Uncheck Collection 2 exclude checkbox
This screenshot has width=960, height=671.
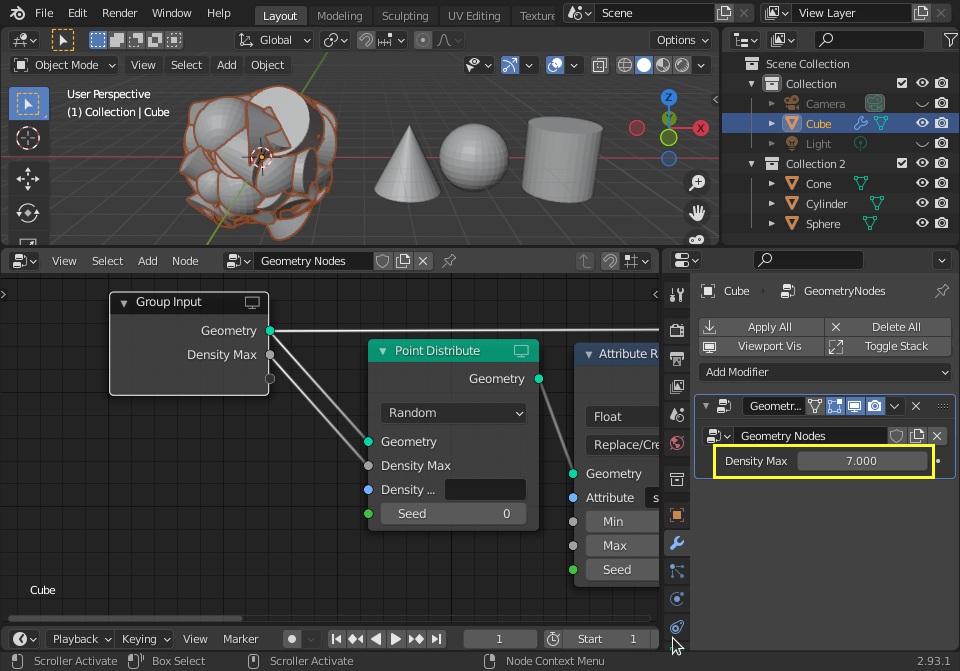tap(902, 163)
